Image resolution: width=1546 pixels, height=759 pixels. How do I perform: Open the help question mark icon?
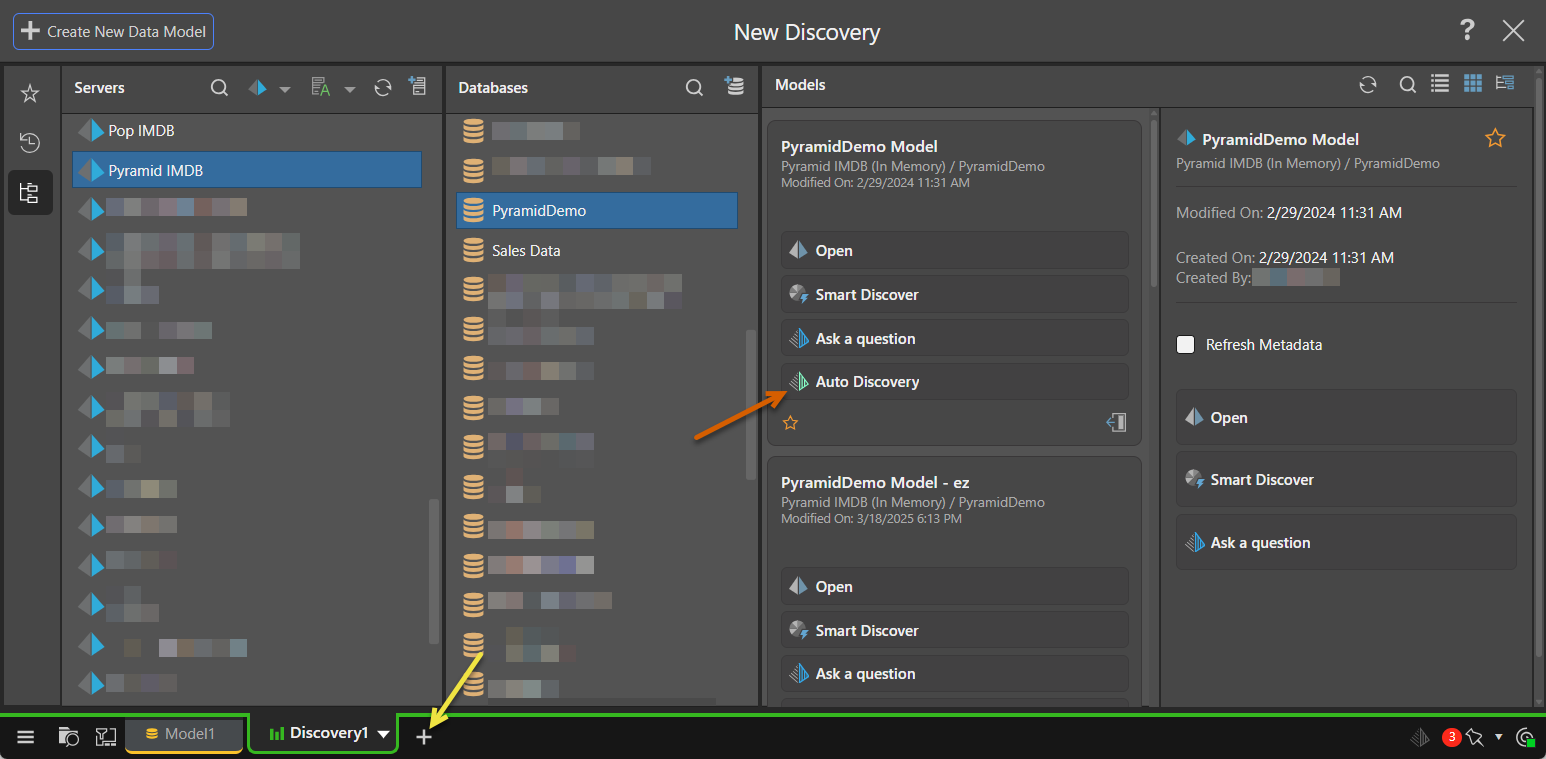(x=1467, y=31)
